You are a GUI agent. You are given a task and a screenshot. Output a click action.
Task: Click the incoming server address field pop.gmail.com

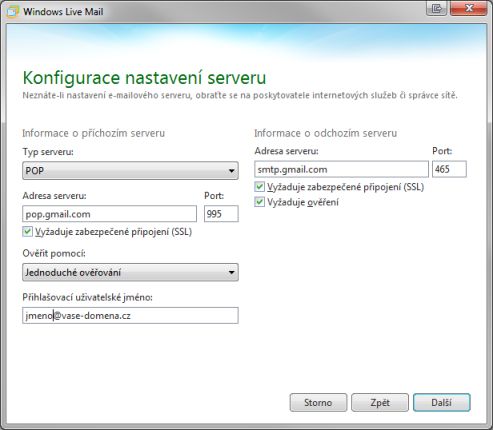click(110, 214)
